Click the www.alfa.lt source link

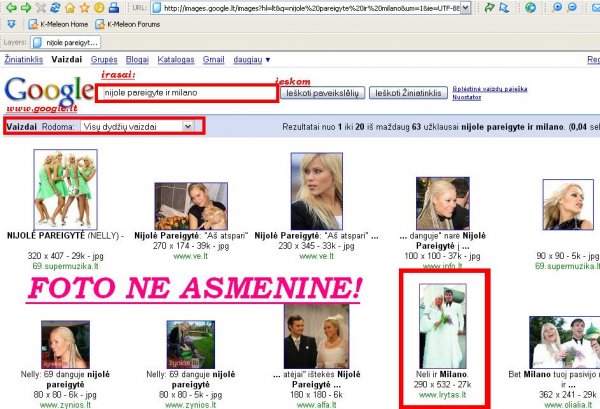pos(316,404)
